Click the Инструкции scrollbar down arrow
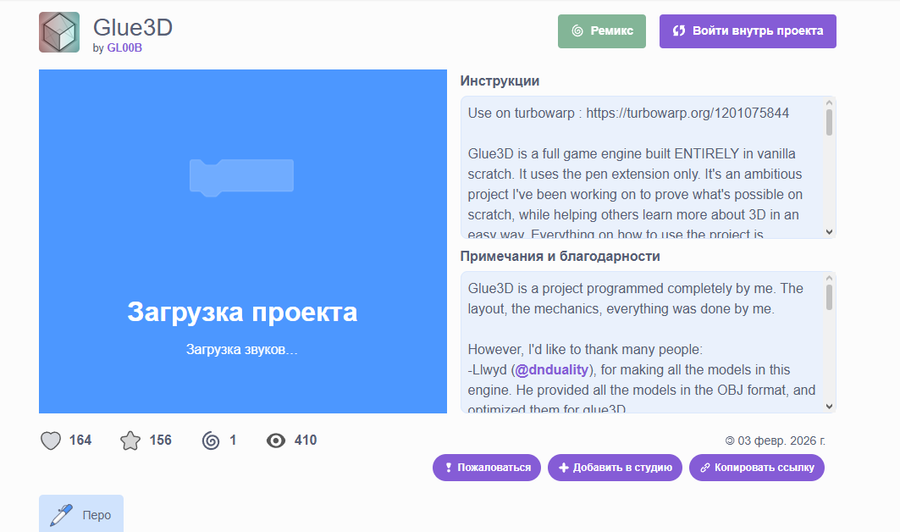 point(829,232)
